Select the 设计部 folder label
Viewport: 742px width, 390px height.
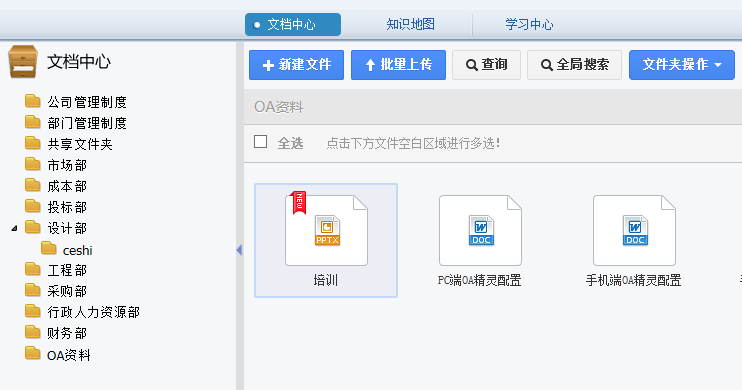(x=67, y=228)
